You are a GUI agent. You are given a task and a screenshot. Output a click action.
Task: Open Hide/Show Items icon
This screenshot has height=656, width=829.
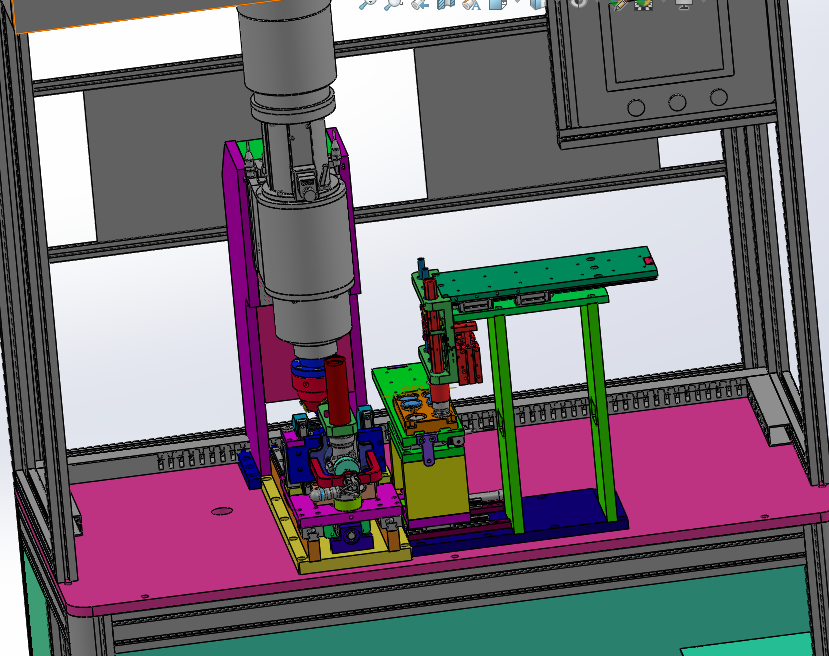pyautogui.click(x=579, y=4)
